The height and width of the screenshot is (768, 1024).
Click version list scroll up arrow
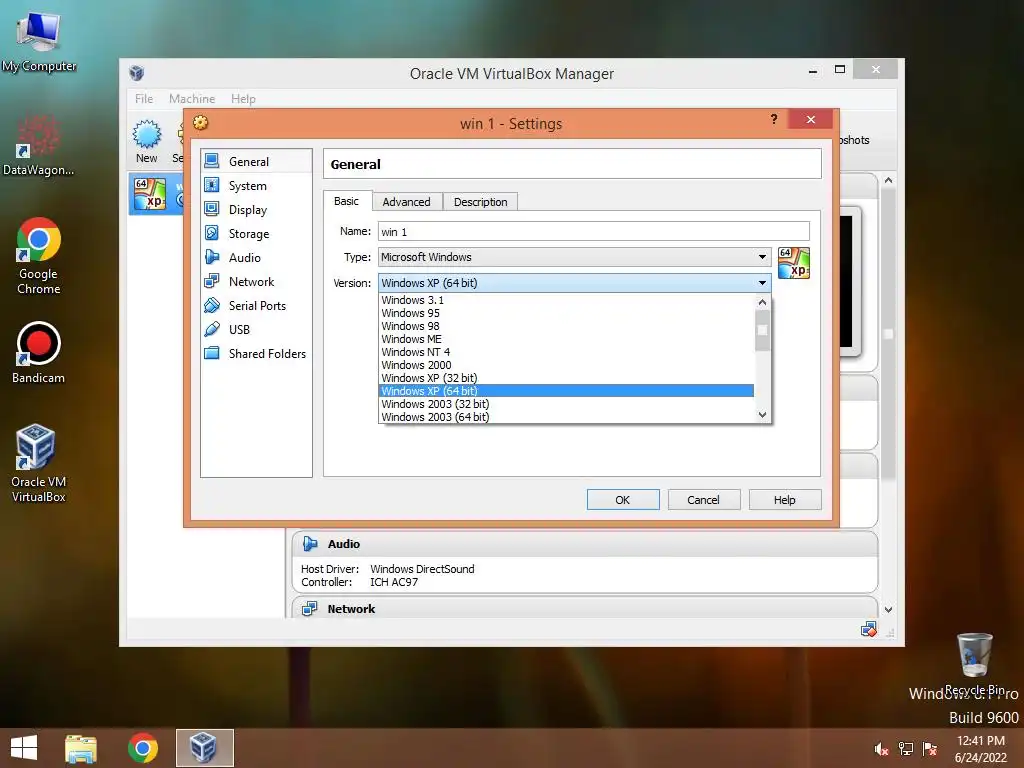[x=762, y=302]
